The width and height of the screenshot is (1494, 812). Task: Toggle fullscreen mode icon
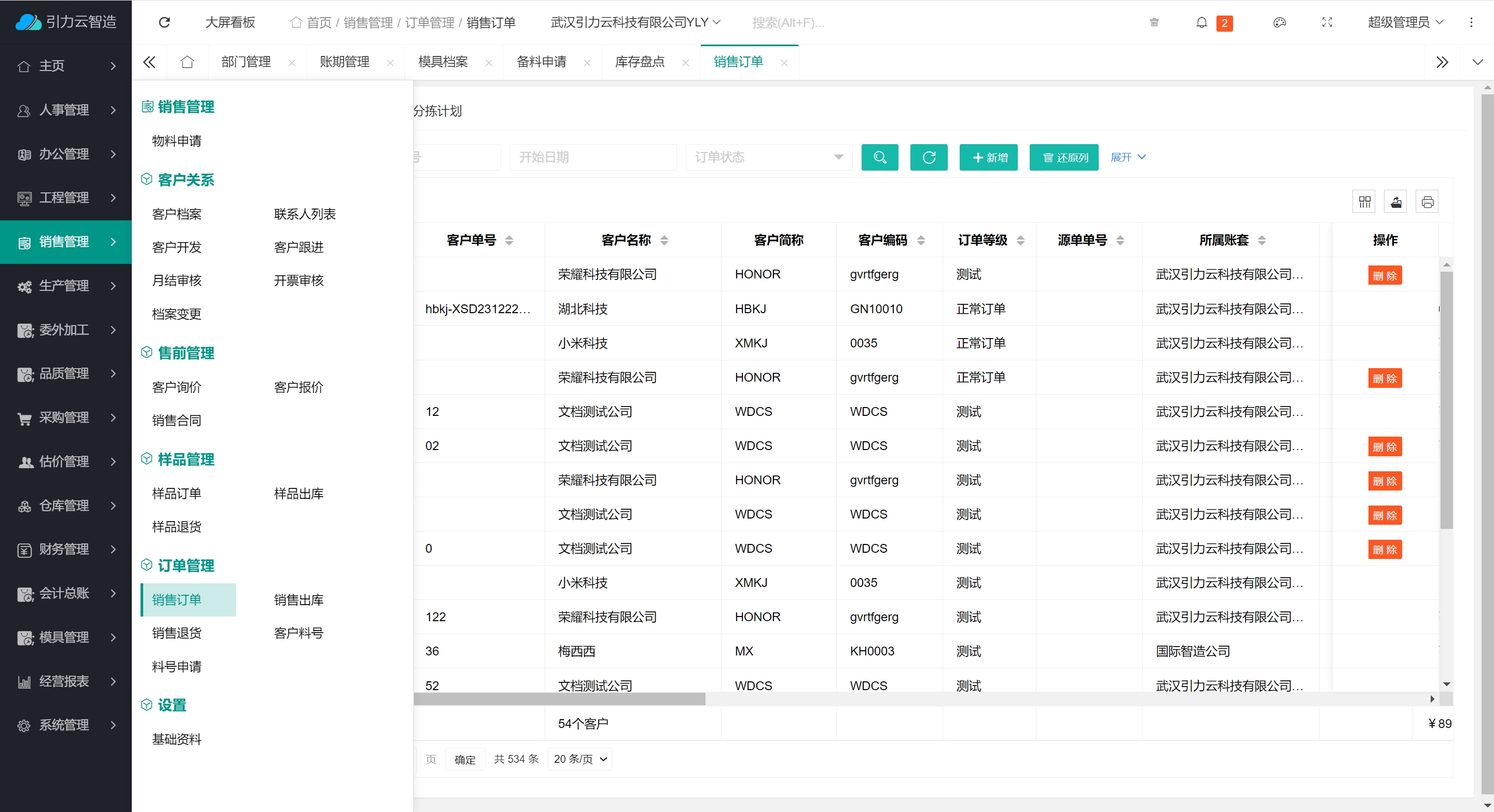1326,23
